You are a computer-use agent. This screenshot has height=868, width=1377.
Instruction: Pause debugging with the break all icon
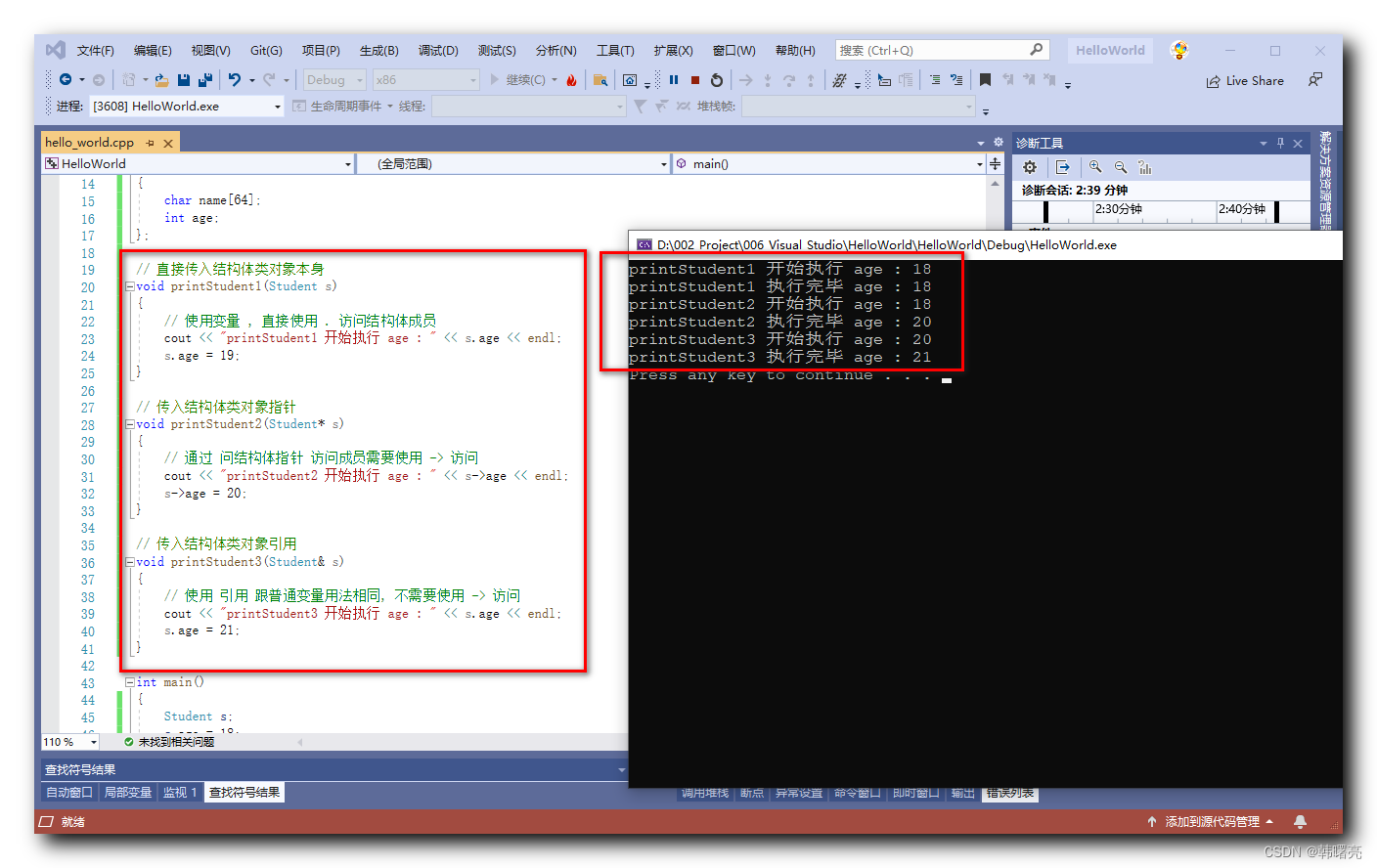pos(674,80)
